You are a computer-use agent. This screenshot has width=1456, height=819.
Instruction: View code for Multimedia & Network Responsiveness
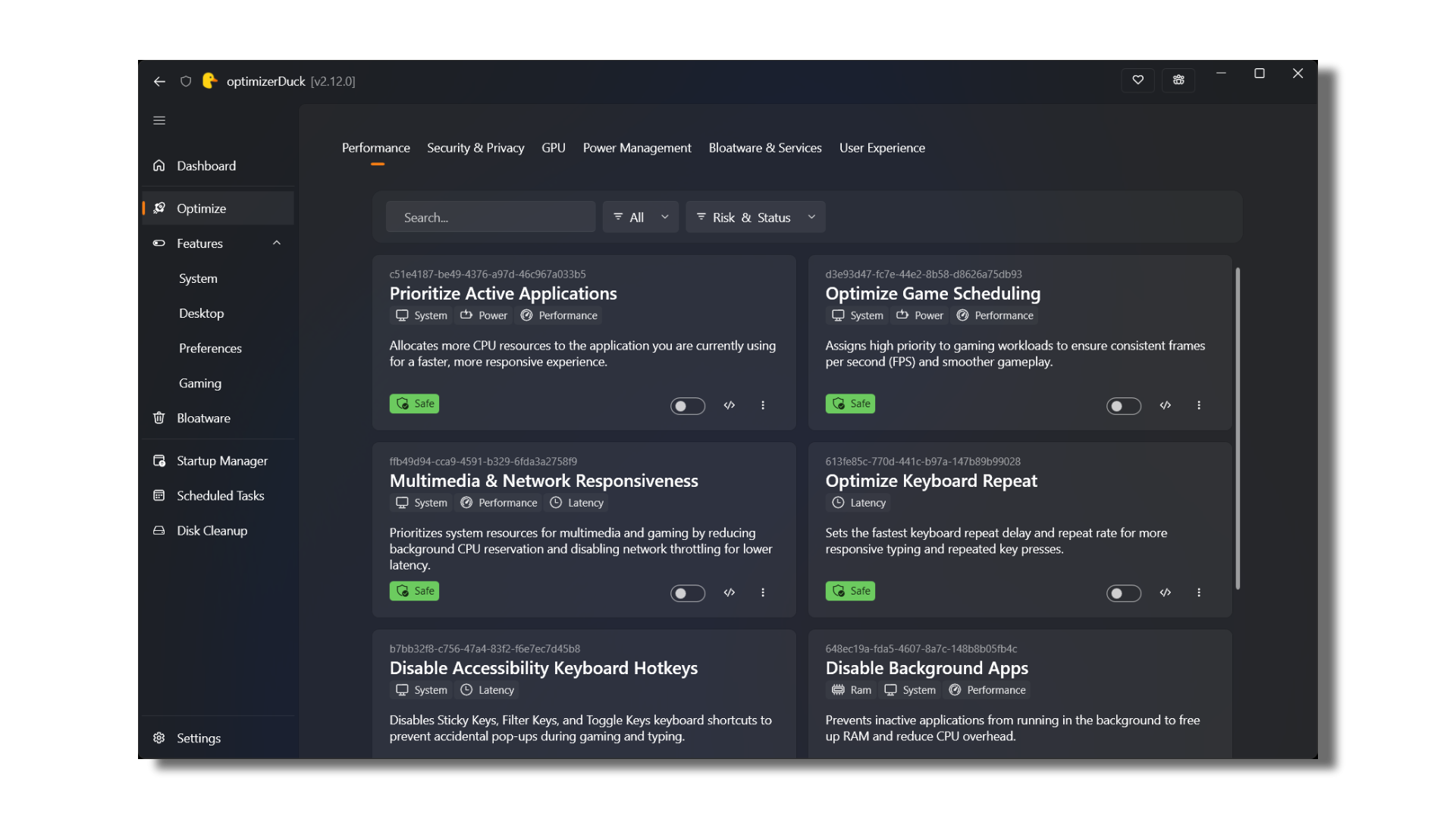(x=730, y=592)
